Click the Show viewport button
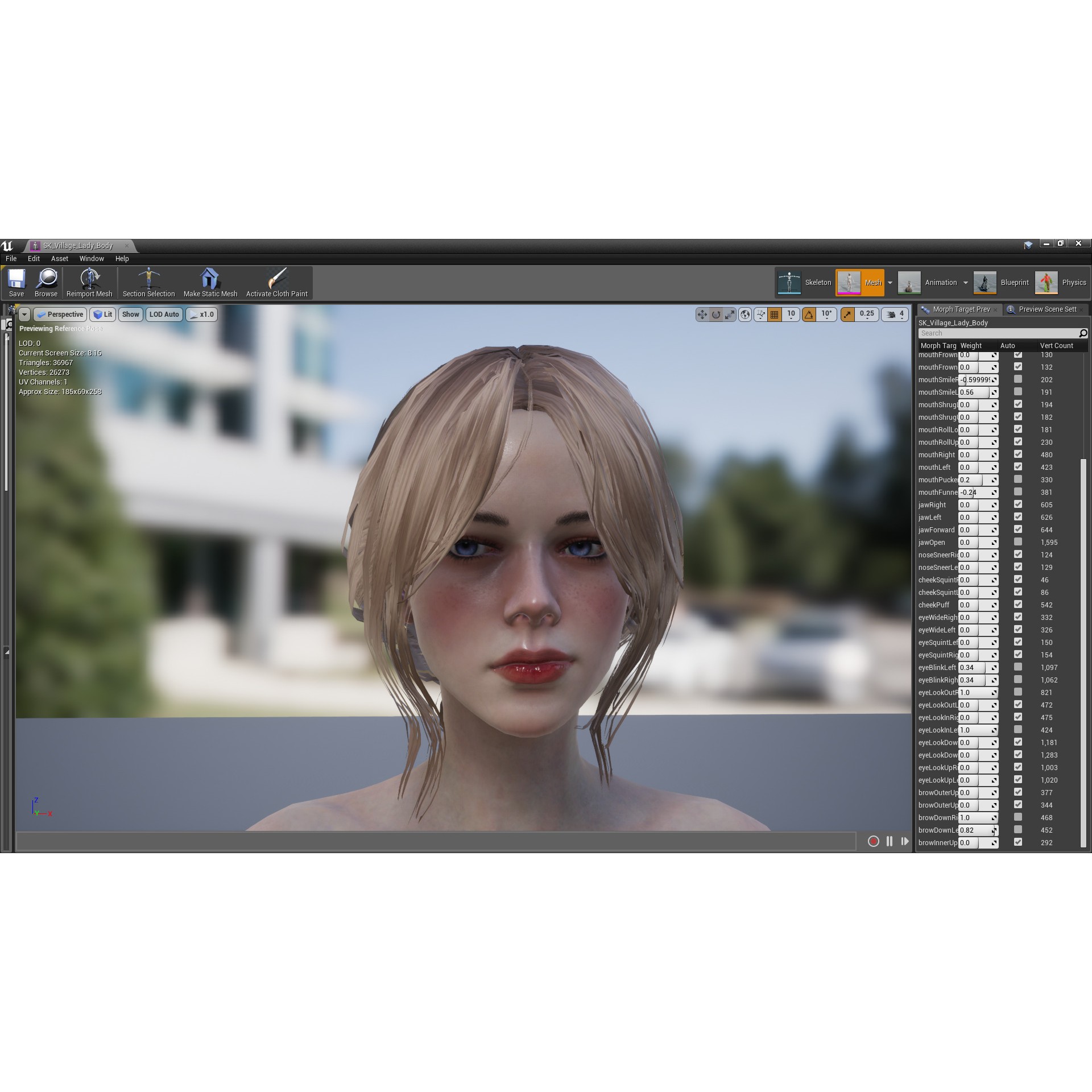Screen dimensions: 1092x1092 click(x=130, y=315)
